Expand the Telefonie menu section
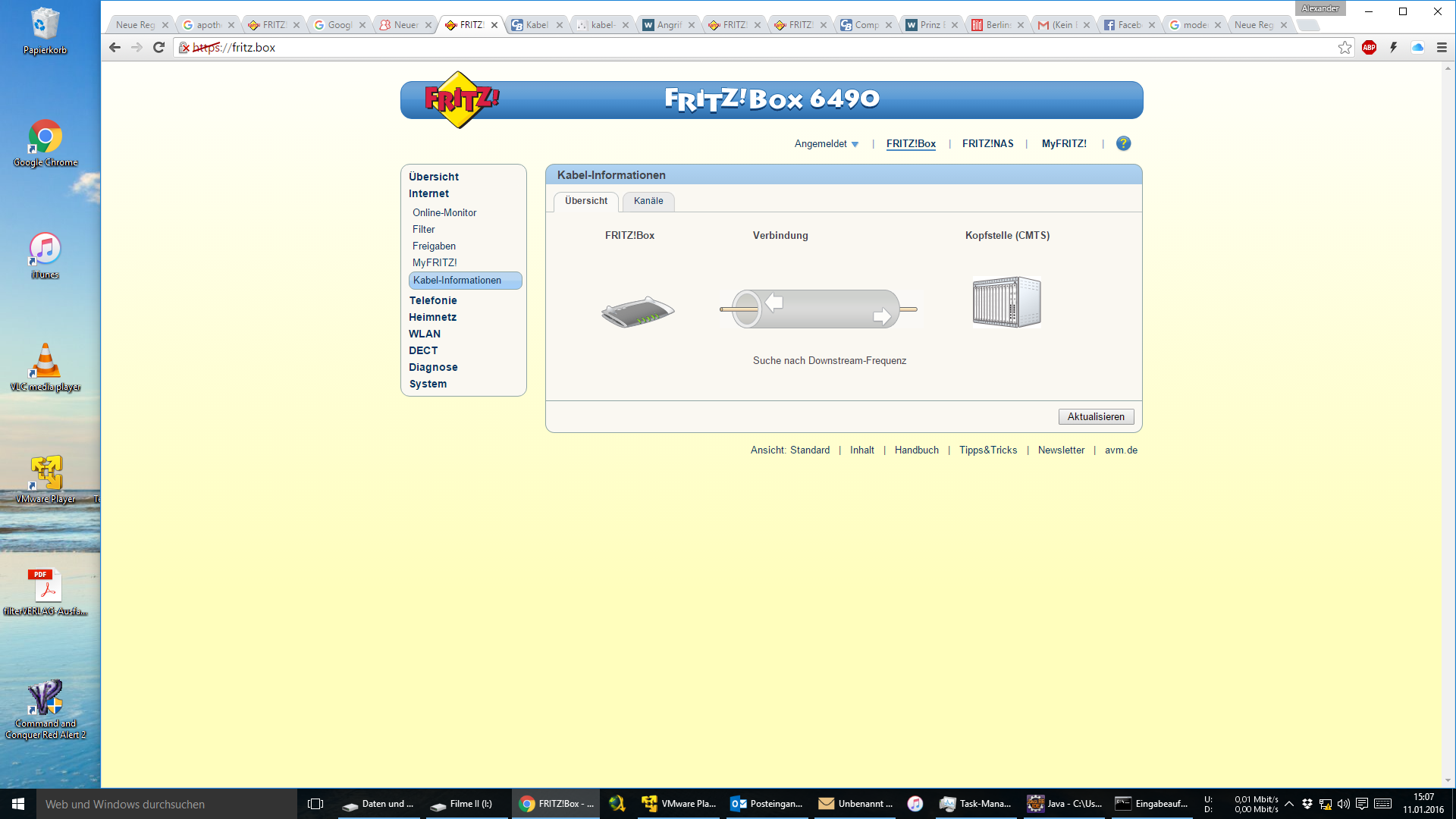The height and width of the screenshot is (819, 1456). coord(432,300)
